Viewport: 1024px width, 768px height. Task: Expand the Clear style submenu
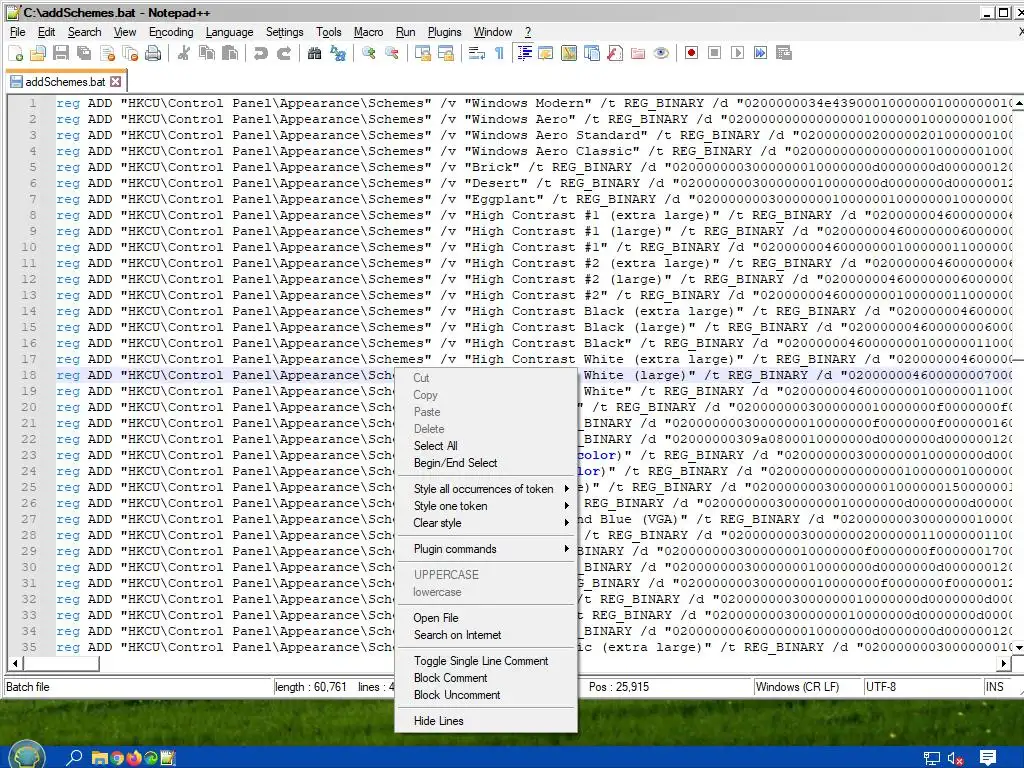click(487, 523)
